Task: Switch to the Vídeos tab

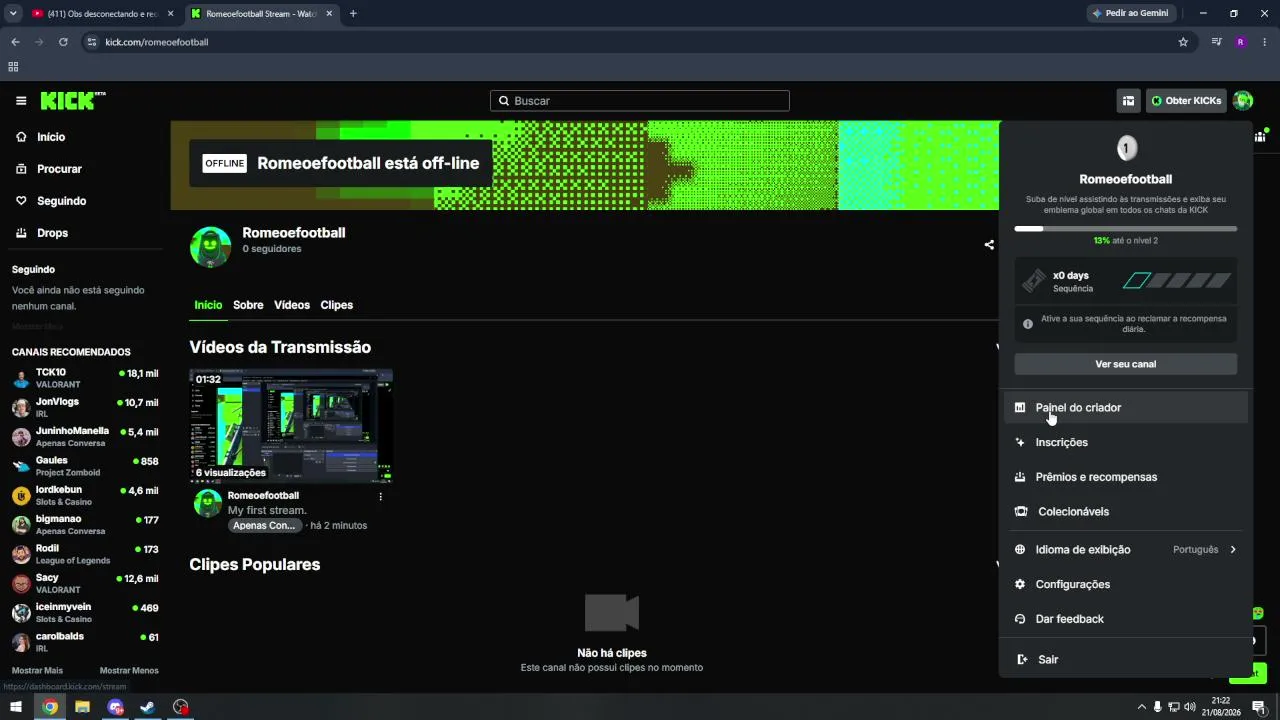Action: pyautogui.click(x=292, y=305)
